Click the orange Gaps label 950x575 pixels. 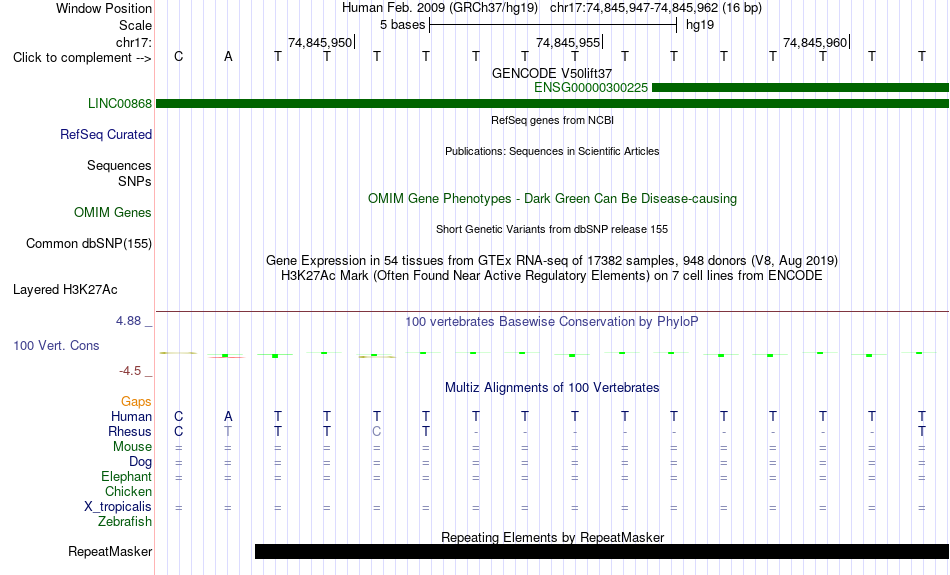click(x=136, y=401)
